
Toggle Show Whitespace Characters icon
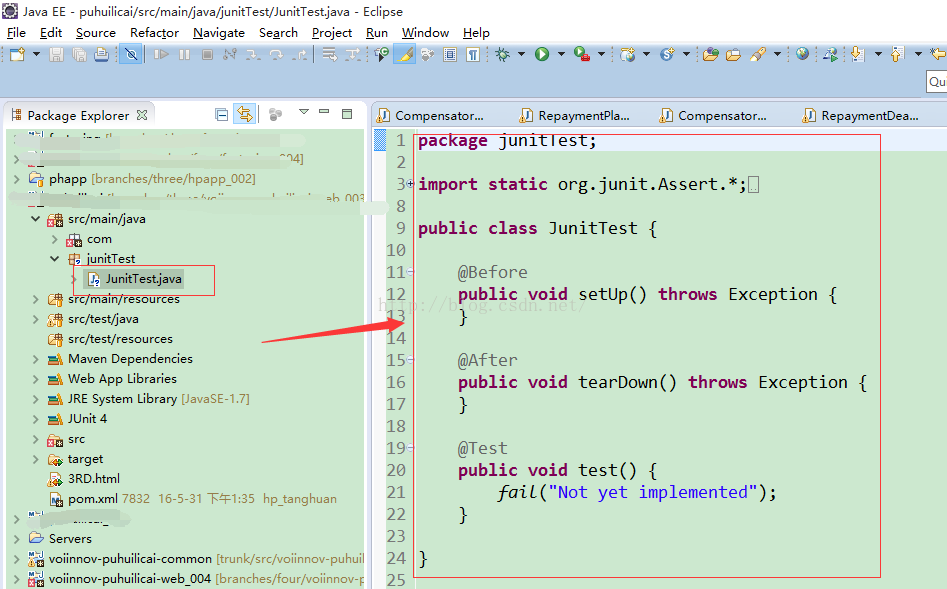[473, 54]
